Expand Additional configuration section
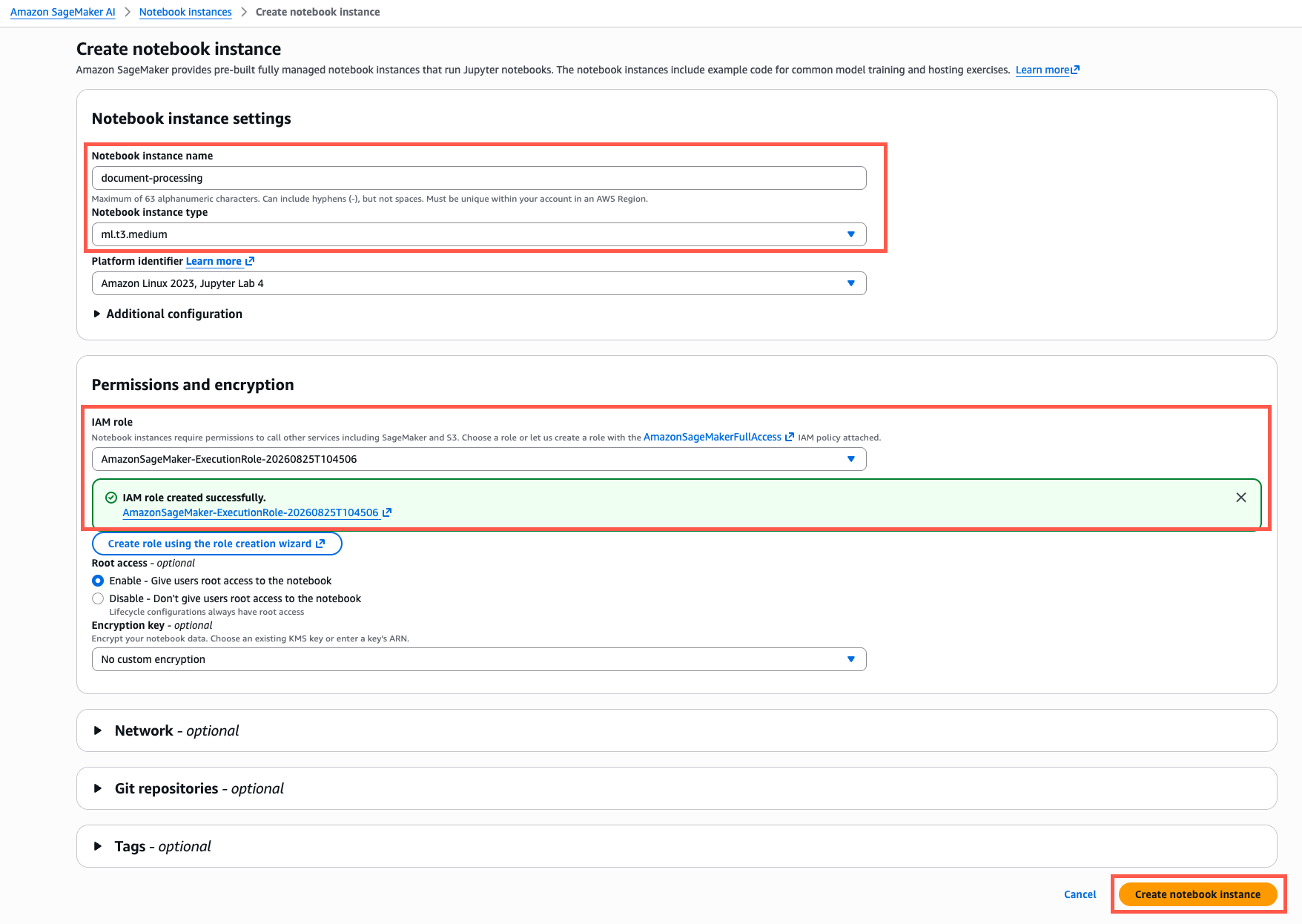The image size is (1302, 924). (168, 314)
